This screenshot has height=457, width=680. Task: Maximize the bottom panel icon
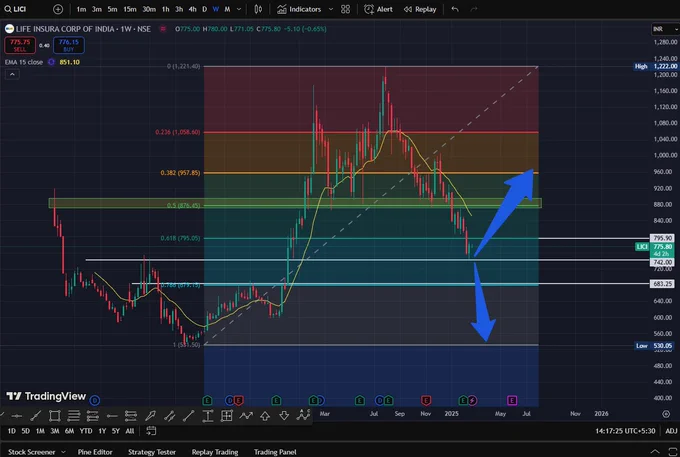[x=672, y=452]
